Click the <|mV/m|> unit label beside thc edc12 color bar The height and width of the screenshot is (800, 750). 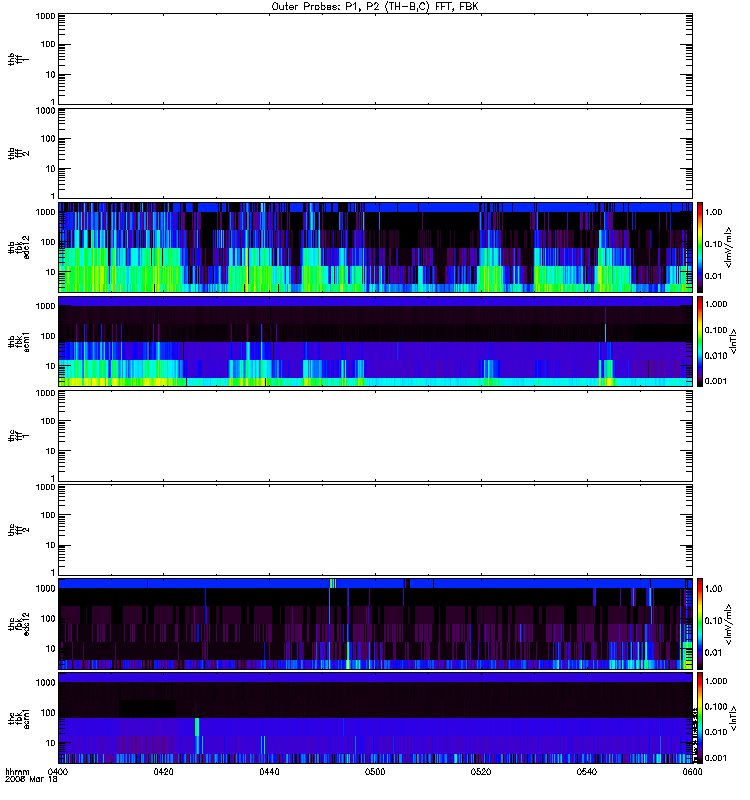coord(729,624)
